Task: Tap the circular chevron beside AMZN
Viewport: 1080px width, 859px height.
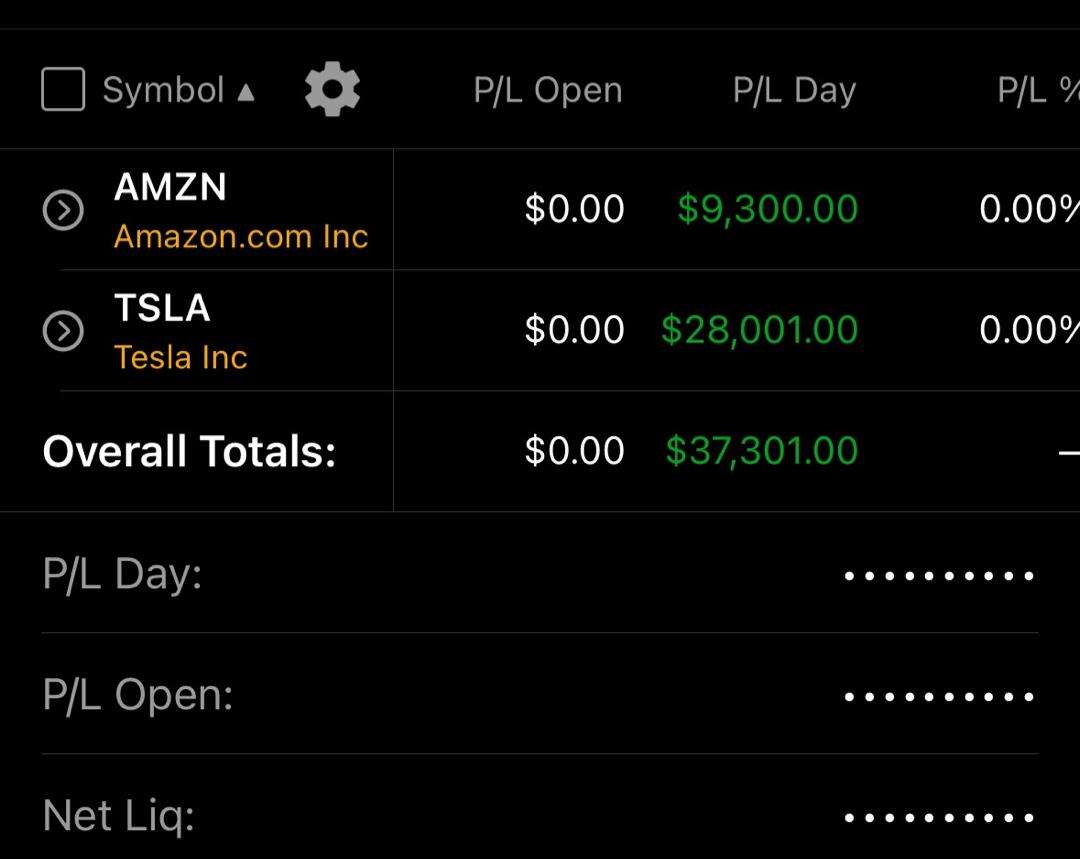Action: 62,208
